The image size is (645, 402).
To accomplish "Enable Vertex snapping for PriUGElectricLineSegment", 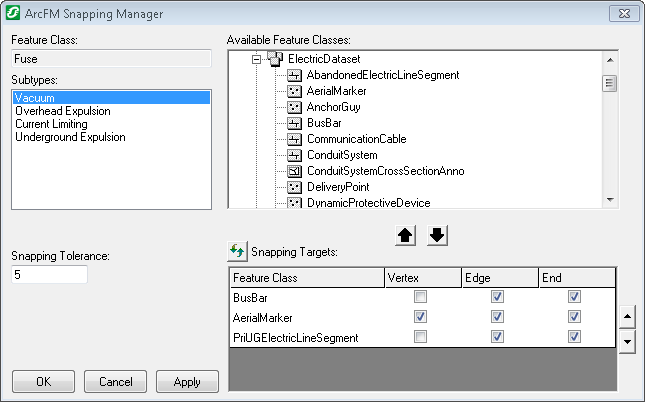I will click(420, 337).
